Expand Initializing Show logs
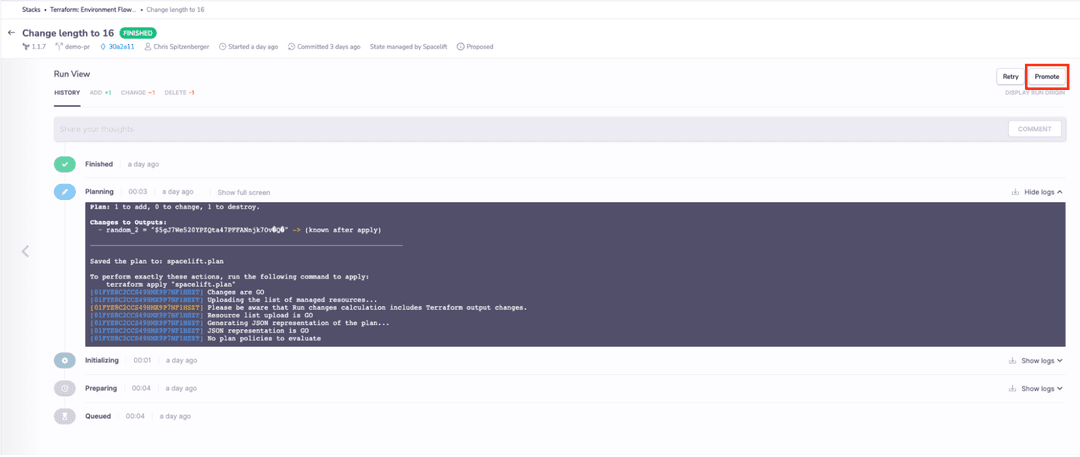 pyautogui.click(x=1041, y=360)
